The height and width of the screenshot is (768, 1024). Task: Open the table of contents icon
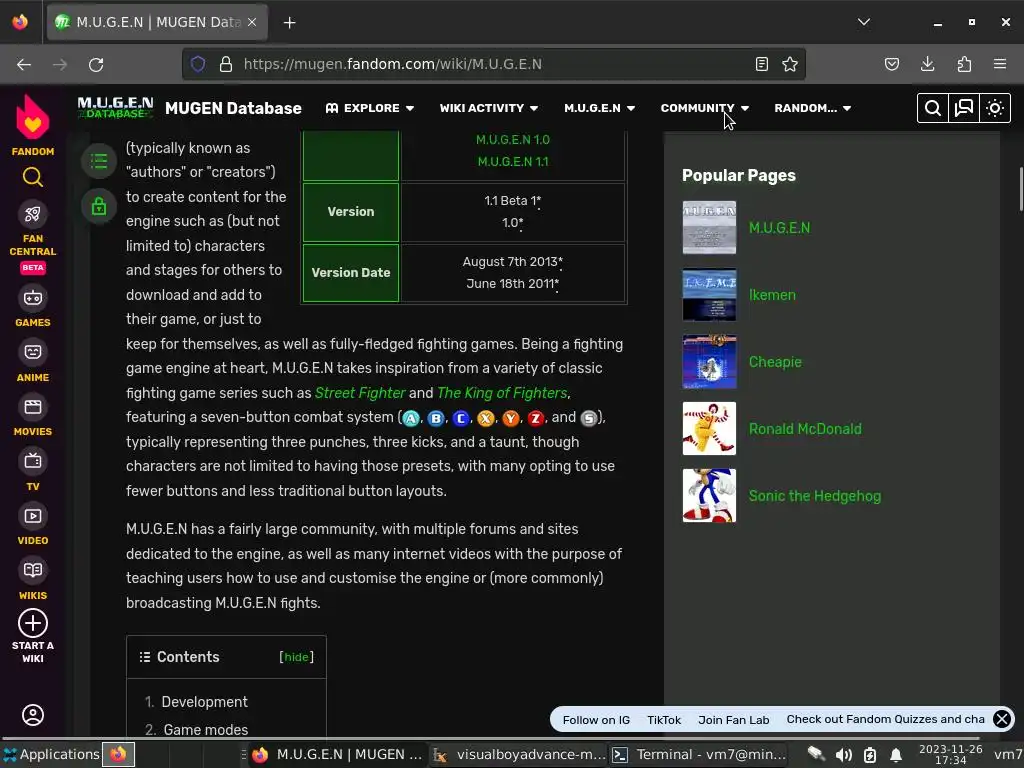coord(99,160)
